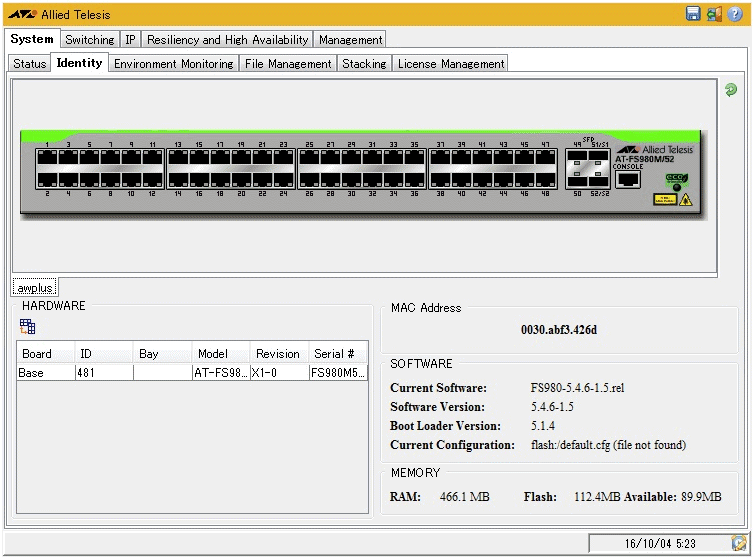This screenshot has width=753, height=558.
Task: Select the Base board row
Action: click(45, 373)
